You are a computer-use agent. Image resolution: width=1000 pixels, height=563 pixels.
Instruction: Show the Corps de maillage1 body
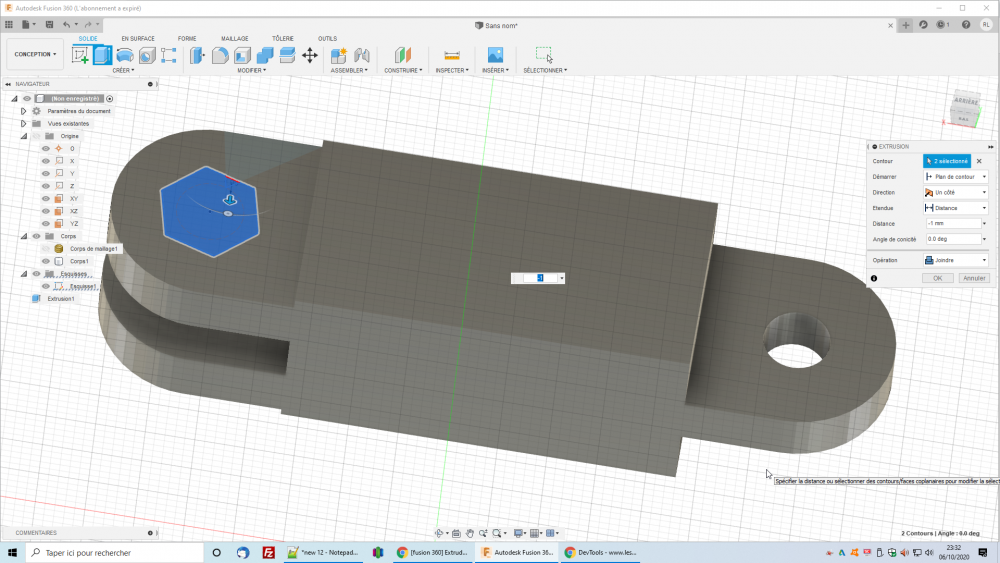(46, 248)
